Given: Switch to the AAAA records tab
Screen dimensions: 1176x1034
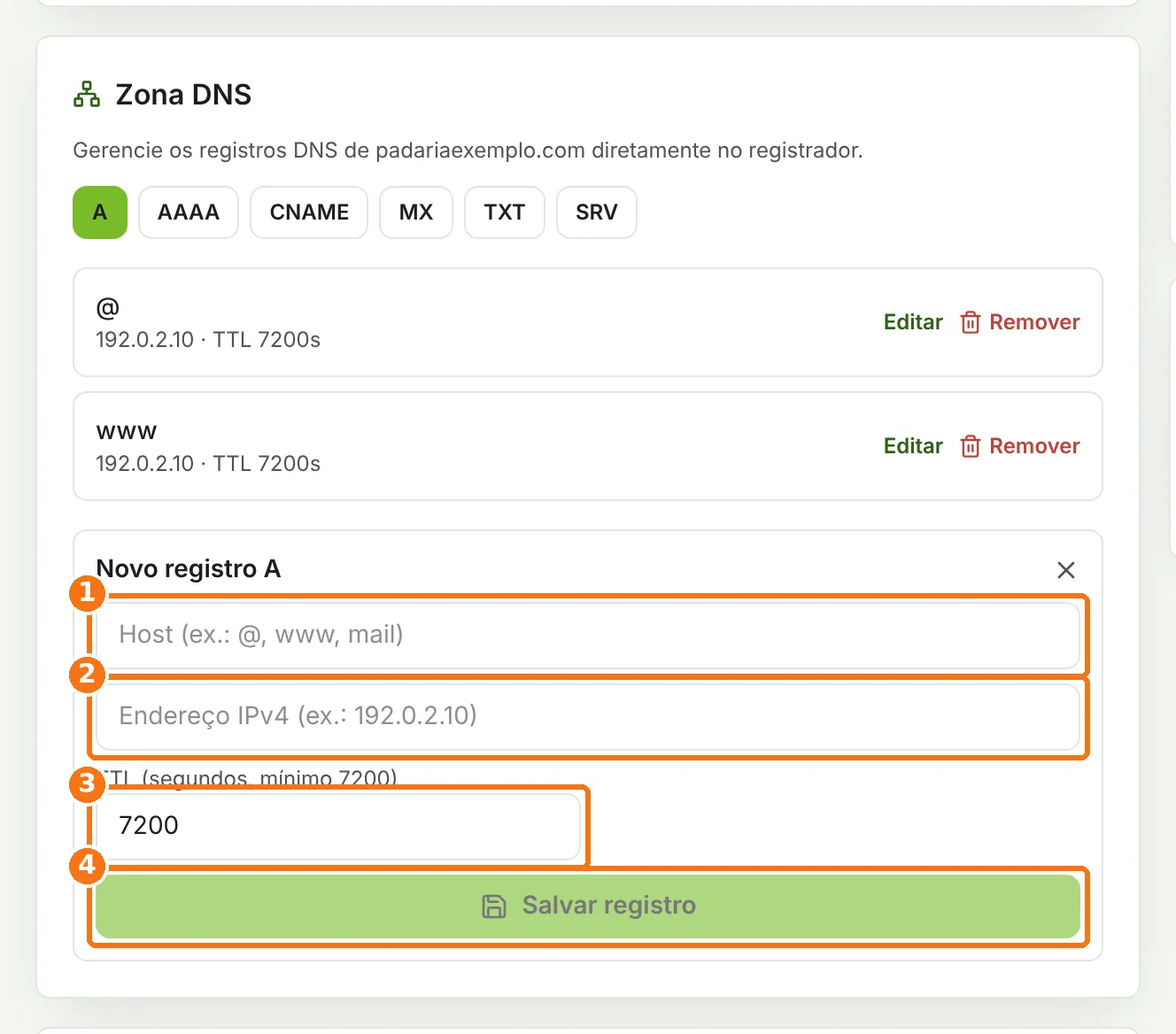Looking at the screenshot, I should click(189, 212).
